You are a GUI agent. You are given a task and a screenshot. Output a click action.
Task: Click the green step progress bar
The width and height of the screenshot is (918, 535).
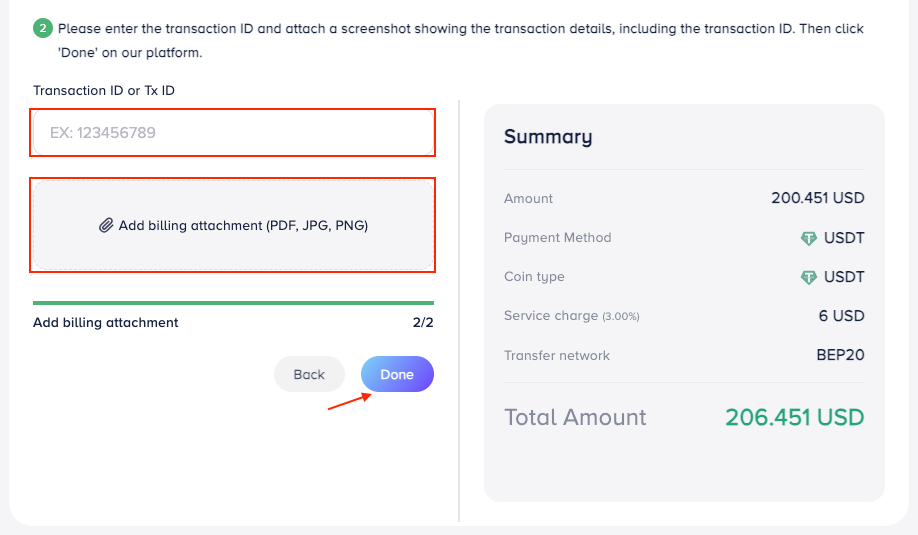pos(233,302)
